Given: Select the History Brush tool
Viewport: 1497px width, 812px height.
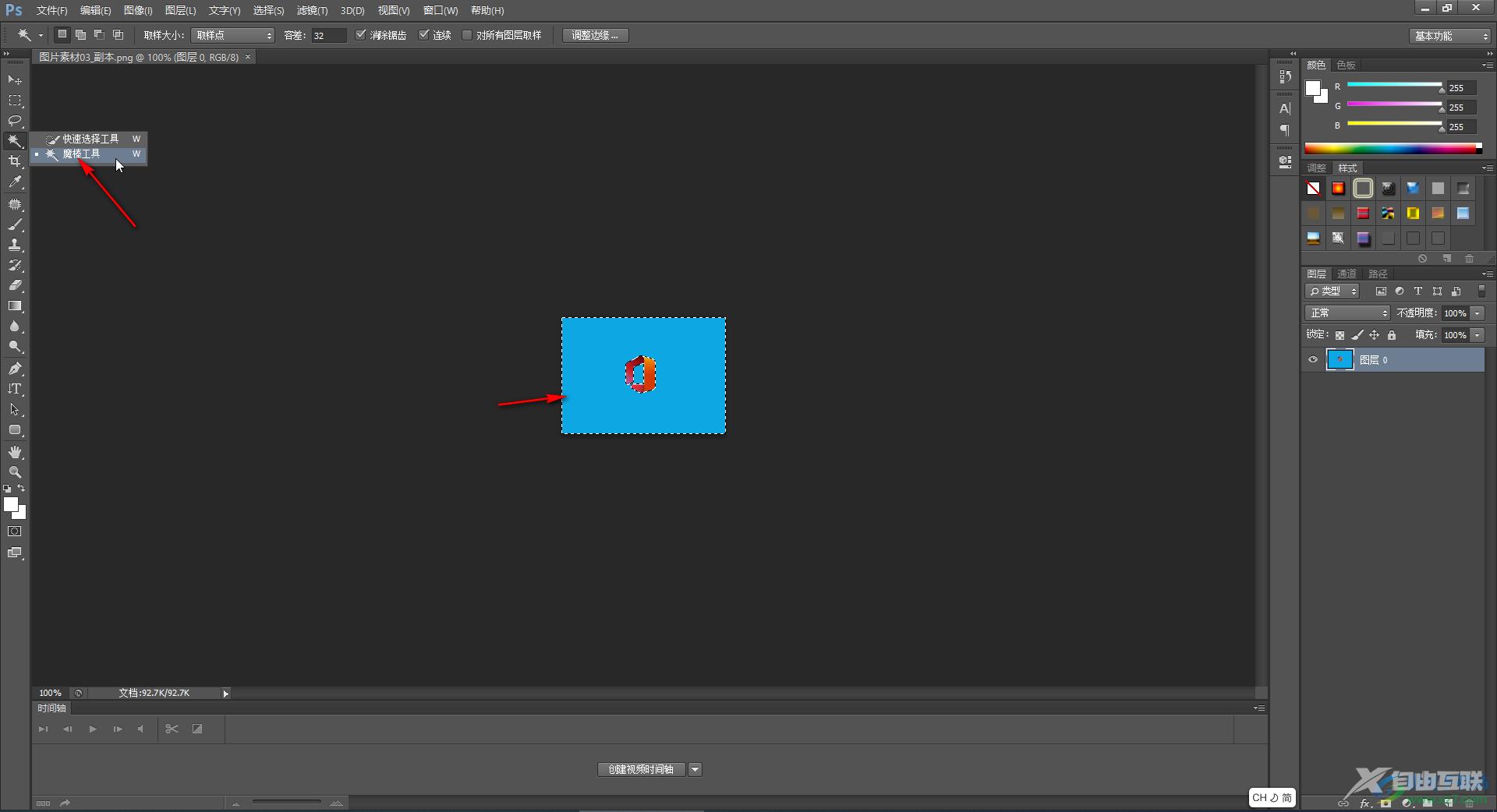Looking at the screenshot, I should tap(15, 265).
